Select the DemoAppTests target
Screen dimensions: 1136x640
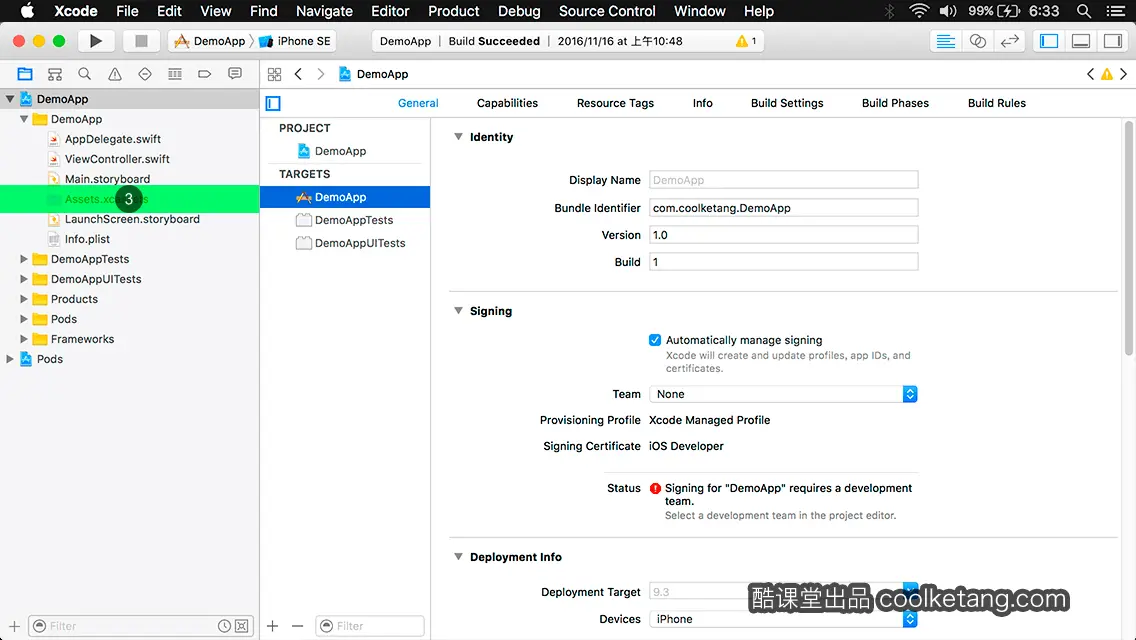coord(345,220)
